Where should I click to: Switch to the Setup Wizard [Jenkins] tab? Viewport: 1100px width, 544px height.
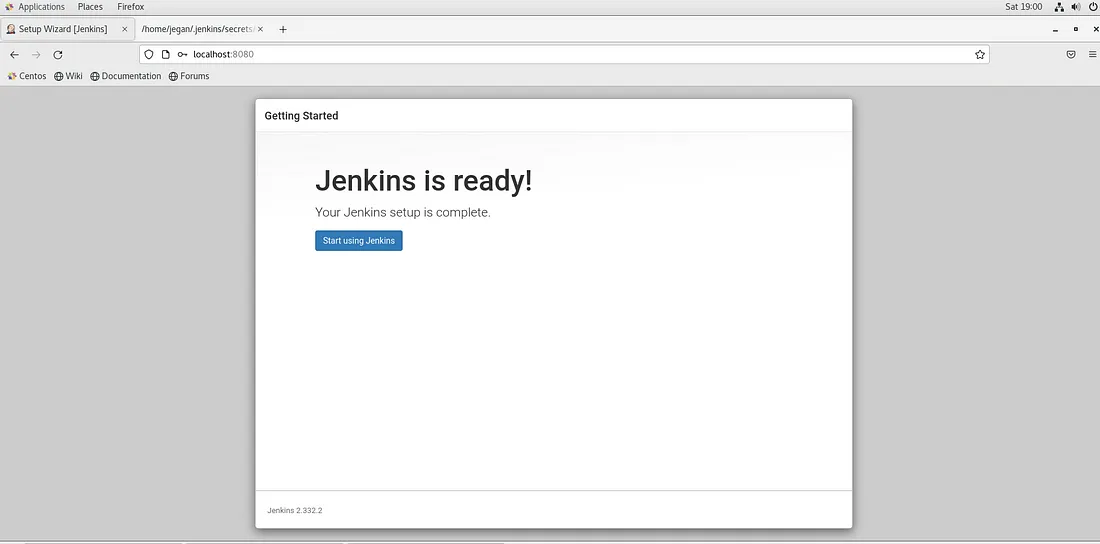(67, 29)
